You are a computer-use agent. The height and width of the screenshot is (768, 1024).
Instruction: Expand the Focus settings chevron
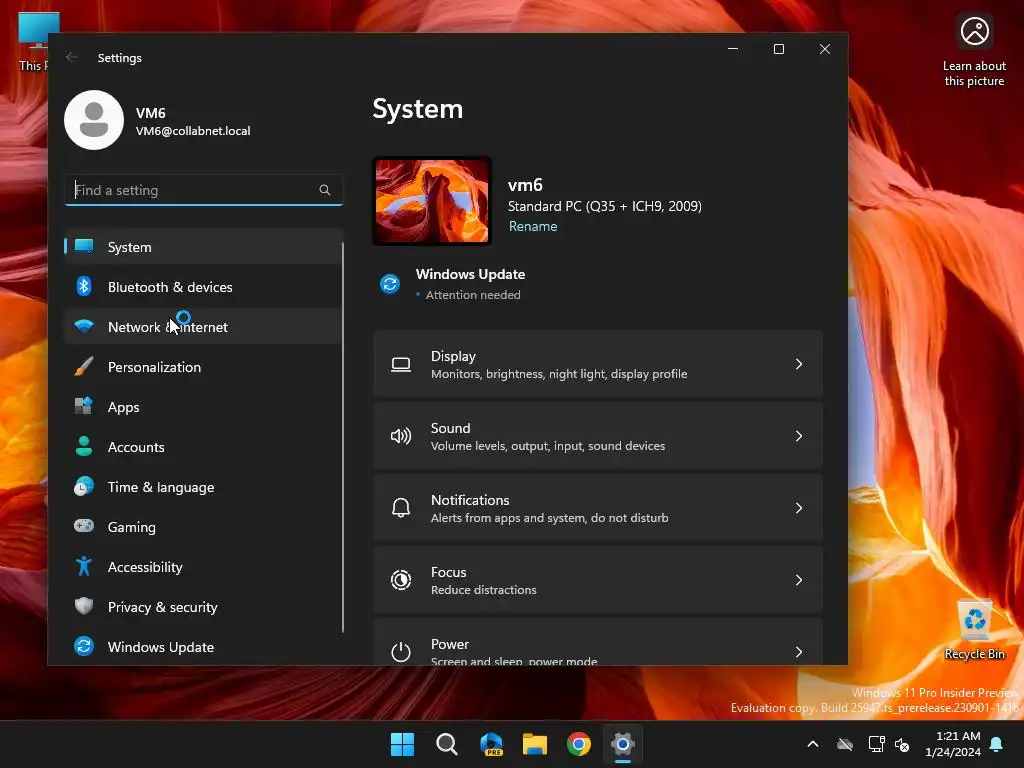799,580
